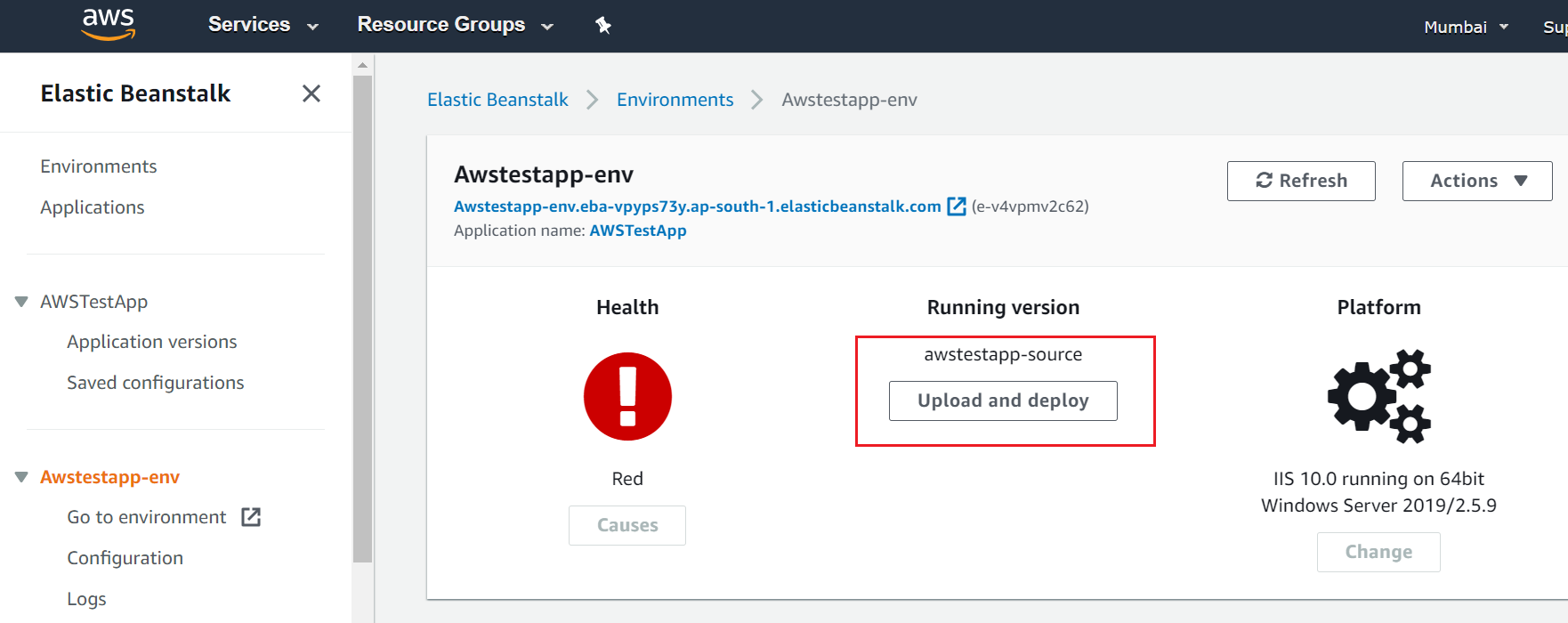
Task: Click the platform gears icon
Action: click(x=1378, y=396)
